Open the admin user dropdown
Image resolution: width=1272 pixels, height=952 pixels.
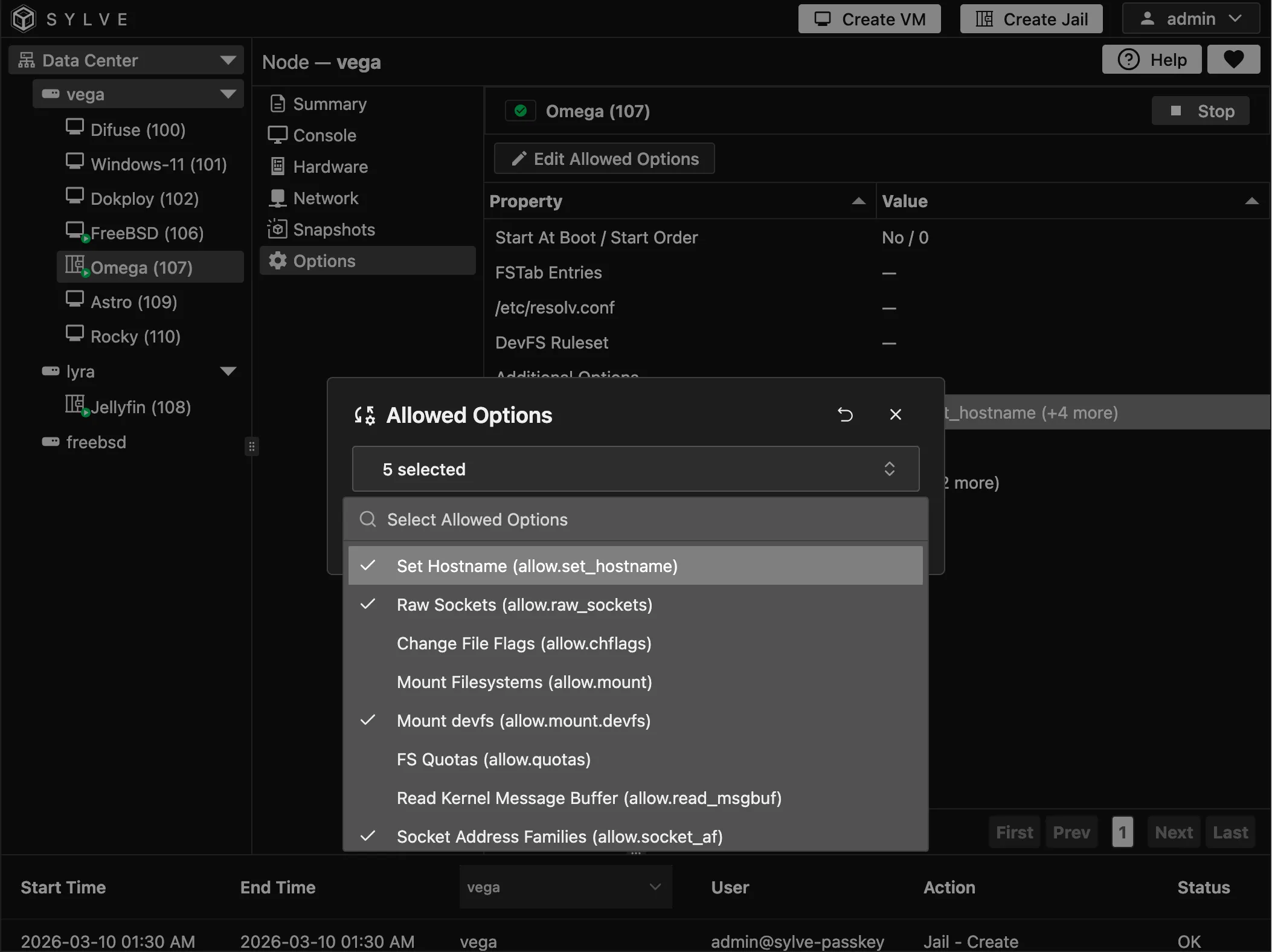tap(1190, 19)
